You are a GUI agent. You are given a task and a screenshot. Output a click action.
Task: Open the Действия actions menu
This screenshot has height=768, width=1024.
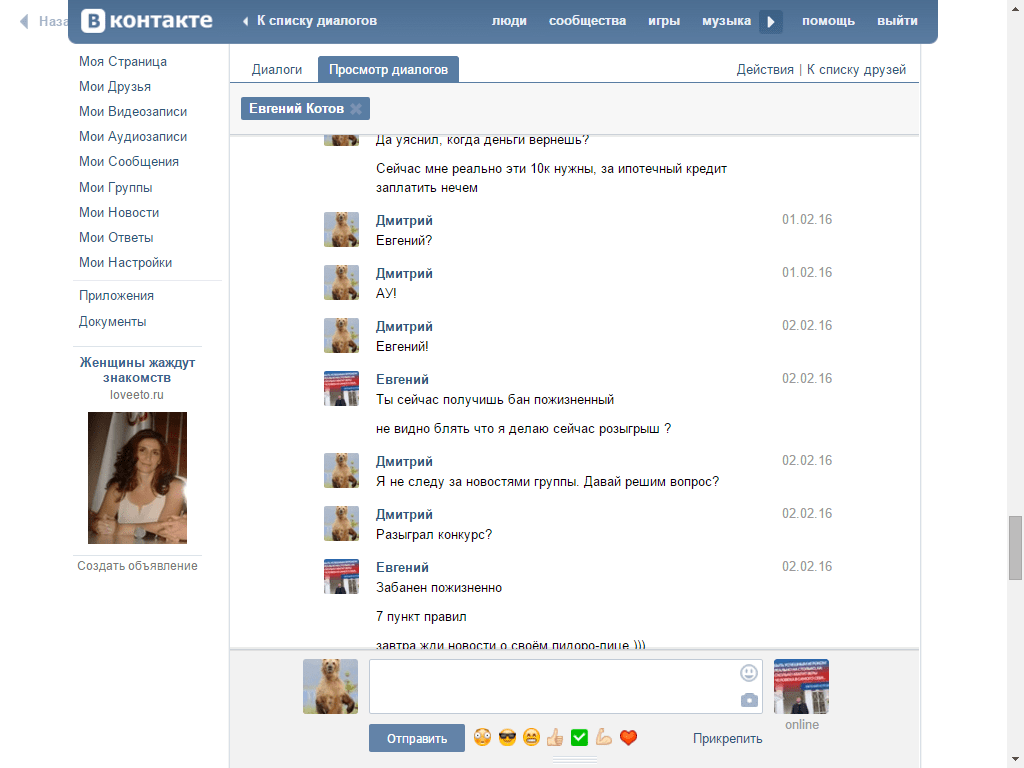[x=765, y=70]
